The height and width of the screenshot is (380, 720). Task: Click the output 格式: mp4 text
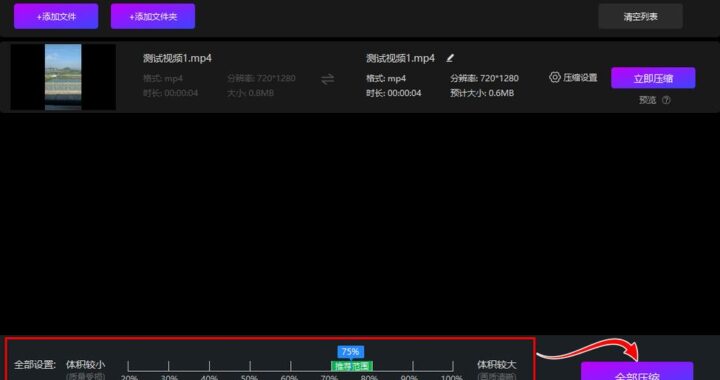point(386,78)
